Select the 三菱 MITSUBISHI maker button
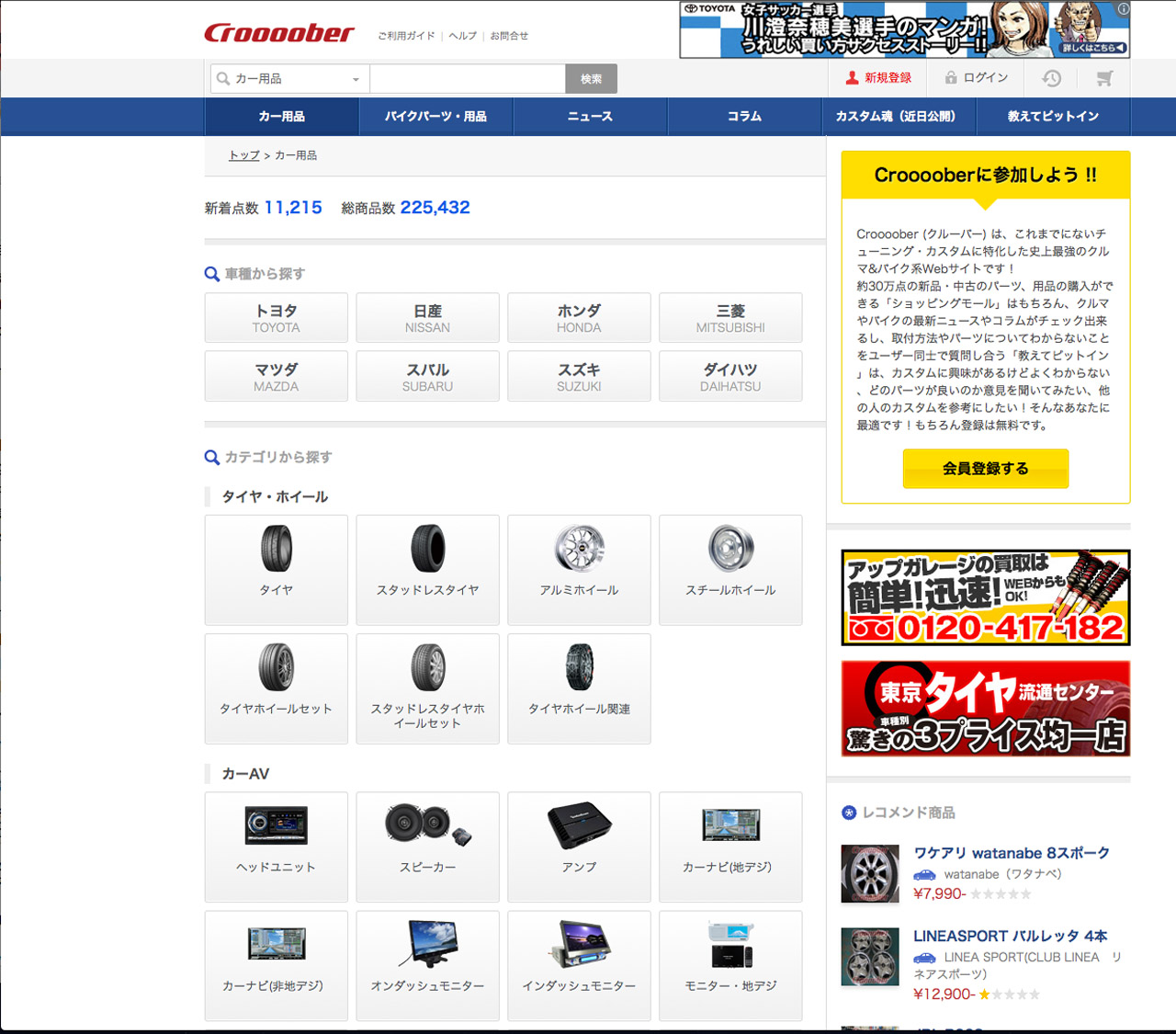Screen dimensions: 1176x1034 tap(731, 318)
